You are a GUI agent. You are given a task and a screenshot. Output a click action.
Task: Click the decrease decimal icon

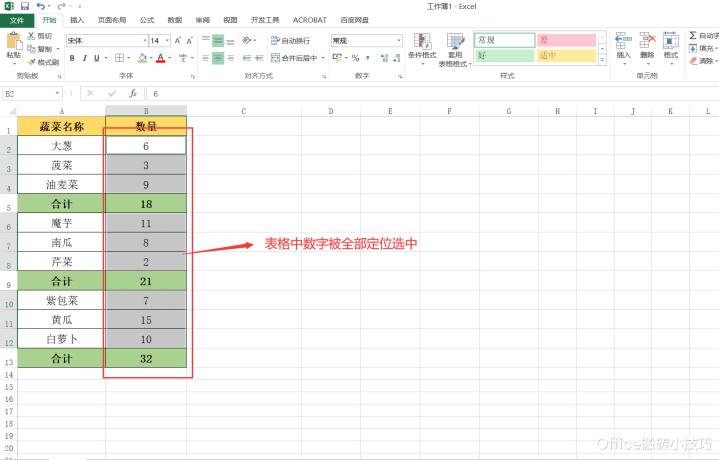pos(397,58)
